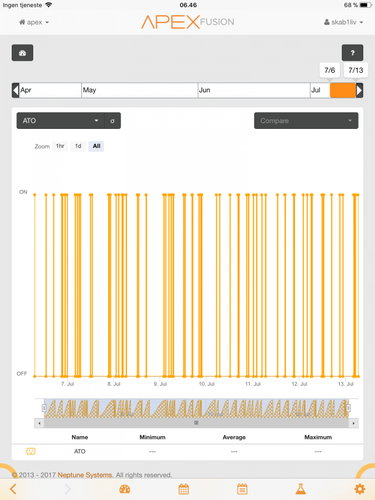375x500 pixels.
Task: Select the 1hr zoom option
Action: tap(60, 146)
